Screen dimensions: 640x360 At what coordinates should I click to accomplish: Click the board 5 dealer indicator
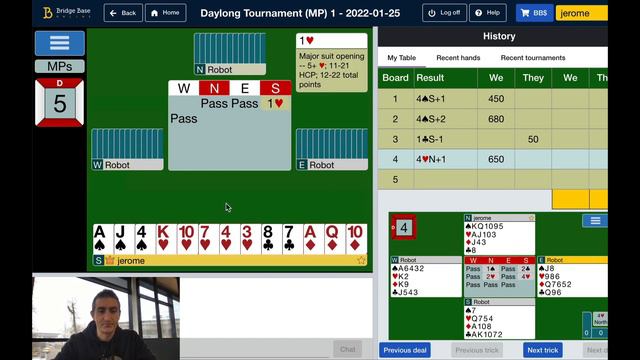tap(60, 102)
